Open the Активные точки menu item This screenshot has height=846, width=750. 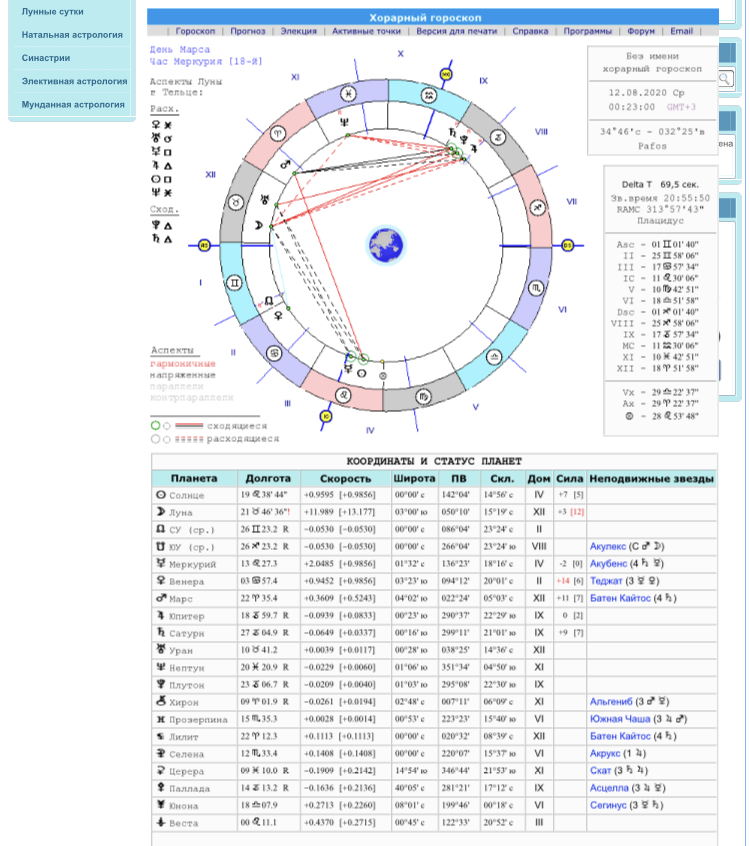click(x=366, y=31)
